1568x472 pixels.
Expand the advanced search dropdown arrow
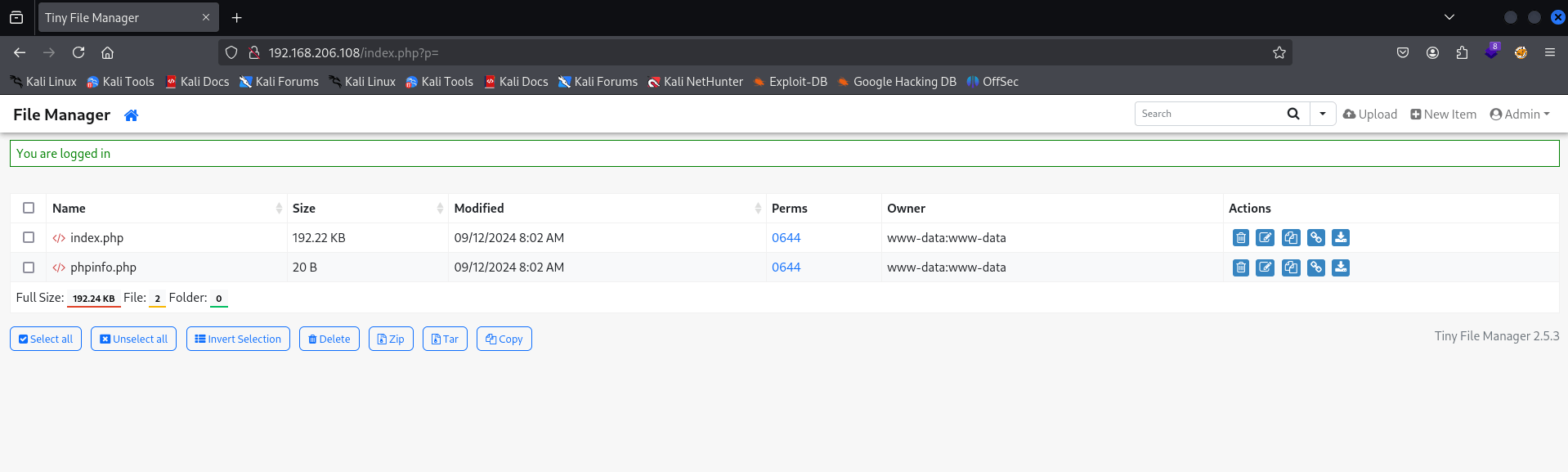1323,114
